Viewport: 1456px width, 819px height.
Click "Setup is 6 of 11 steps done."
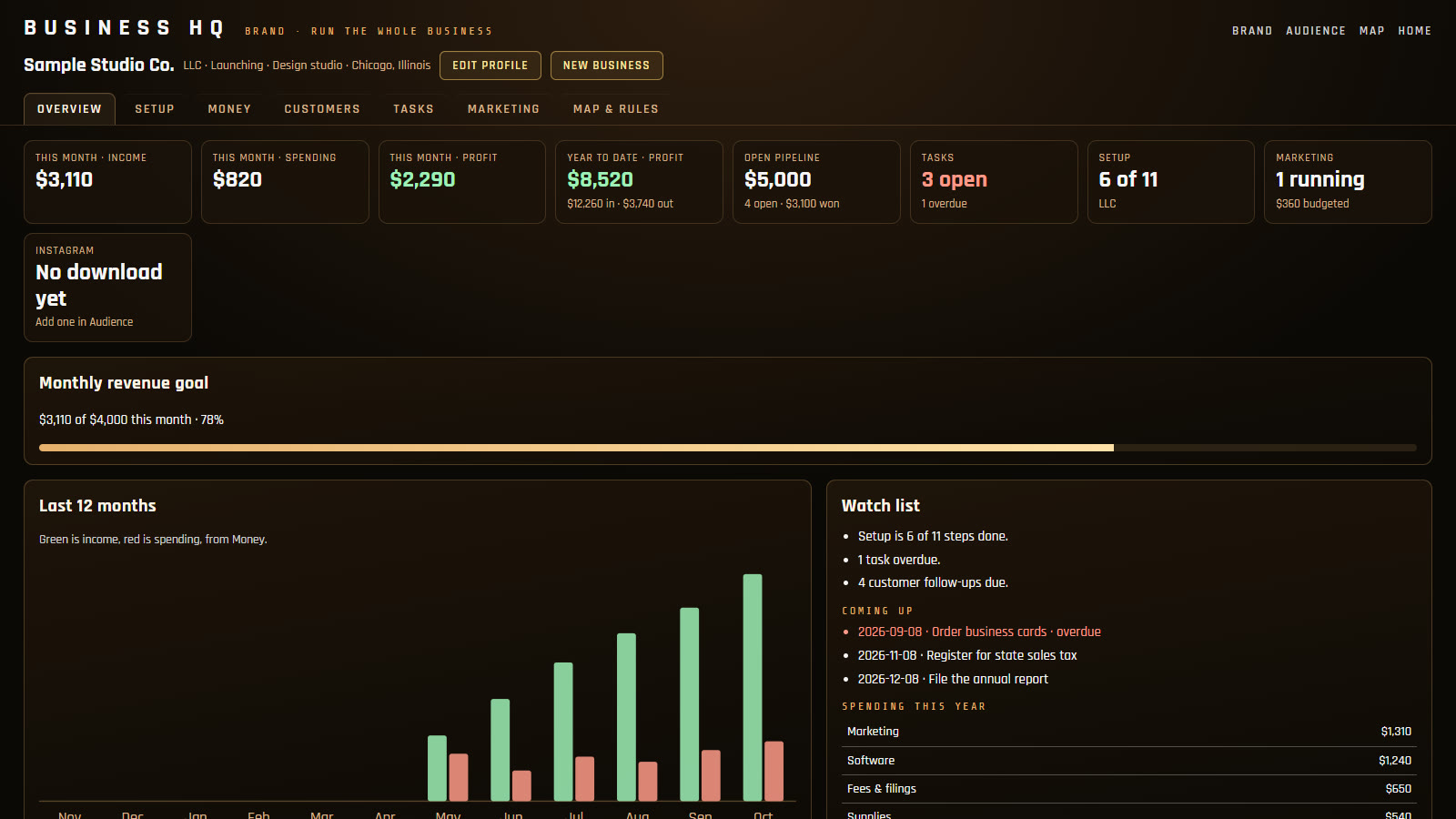933,536
